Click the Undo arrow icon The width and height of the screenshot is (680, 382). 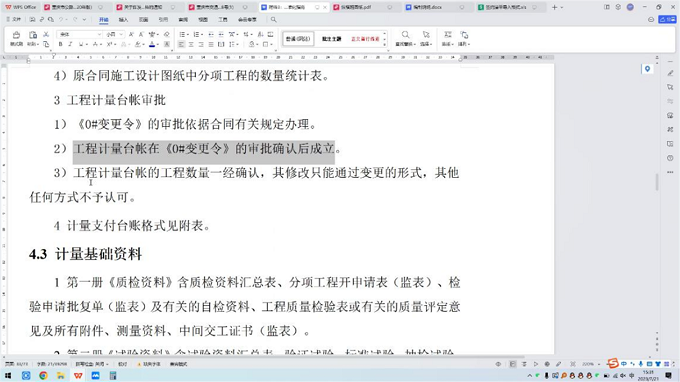click(61, 20)
